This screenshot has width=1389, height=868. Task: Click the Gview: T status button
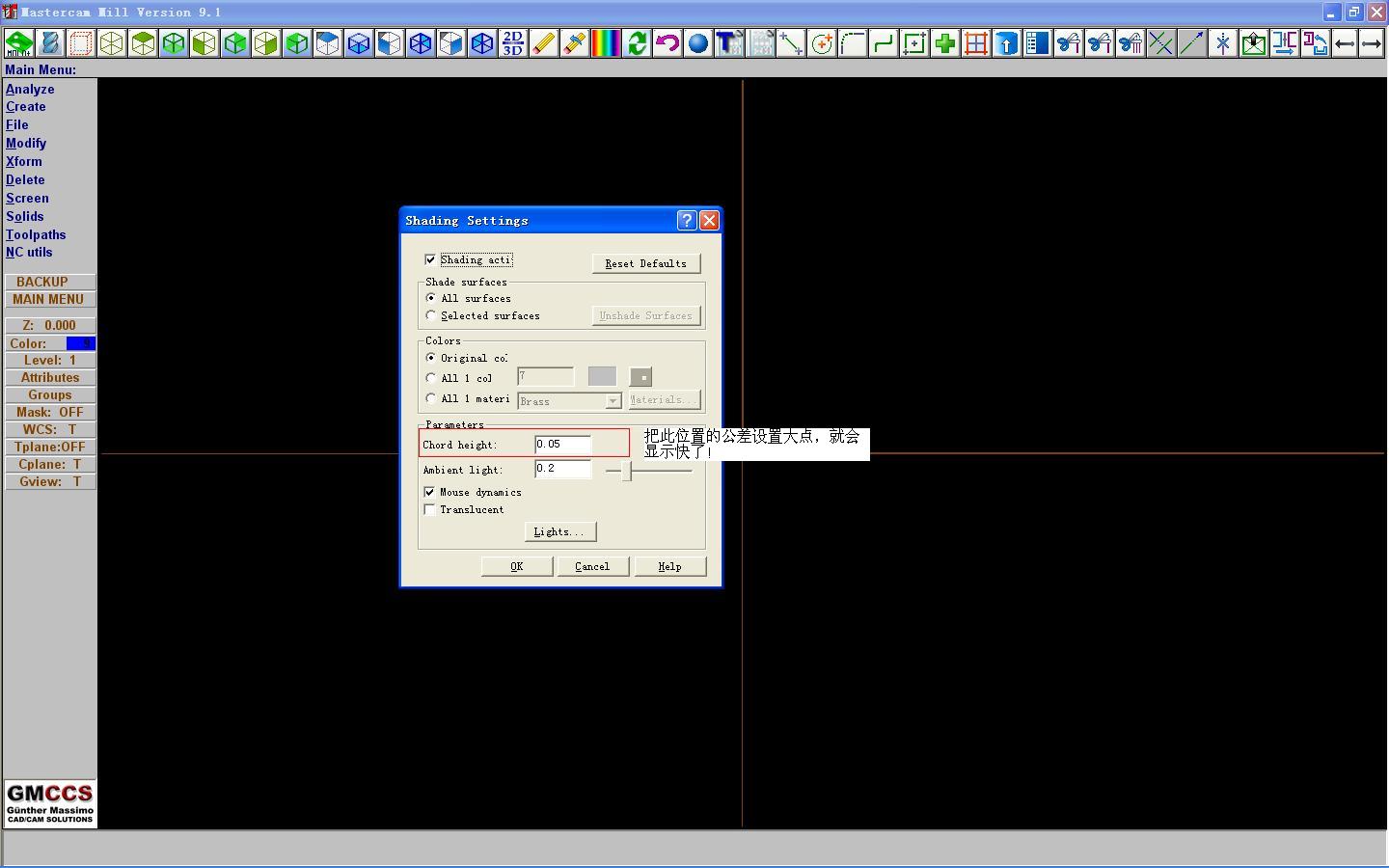click(50, 481)
